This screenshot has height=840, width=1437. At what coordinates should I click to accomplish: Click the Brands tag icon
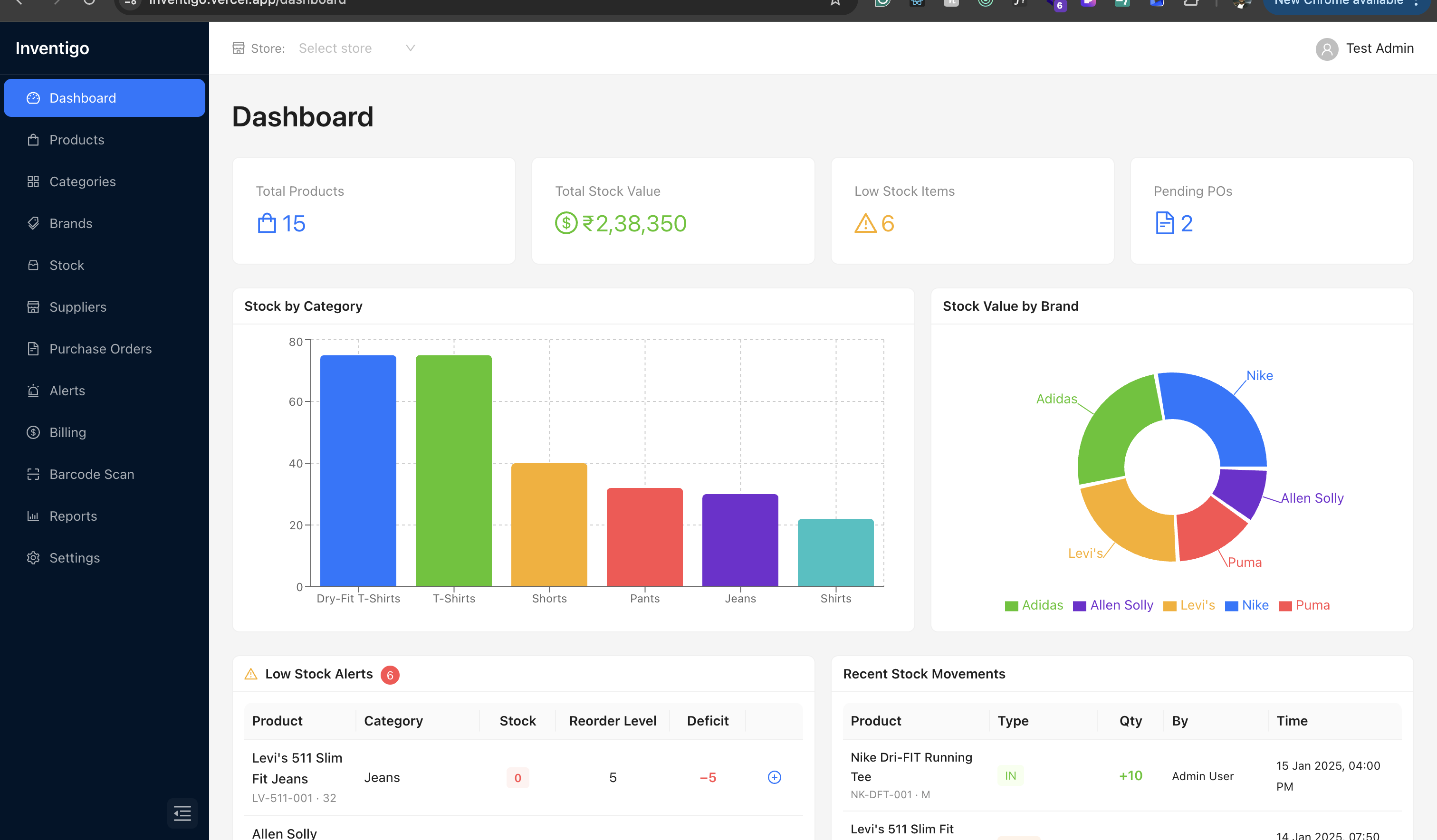coord(33,223)
